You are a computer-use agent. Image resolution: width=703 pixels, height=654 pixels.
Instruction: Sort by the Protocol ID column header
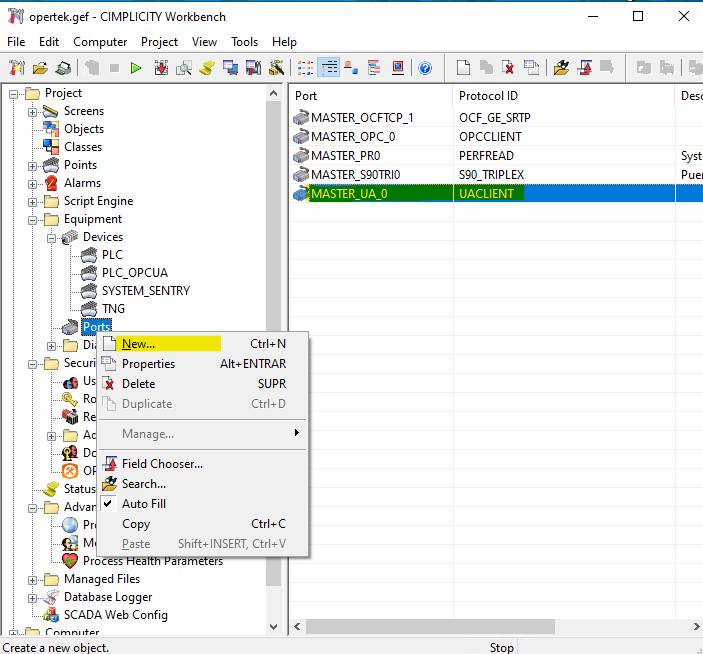(564, 96)
